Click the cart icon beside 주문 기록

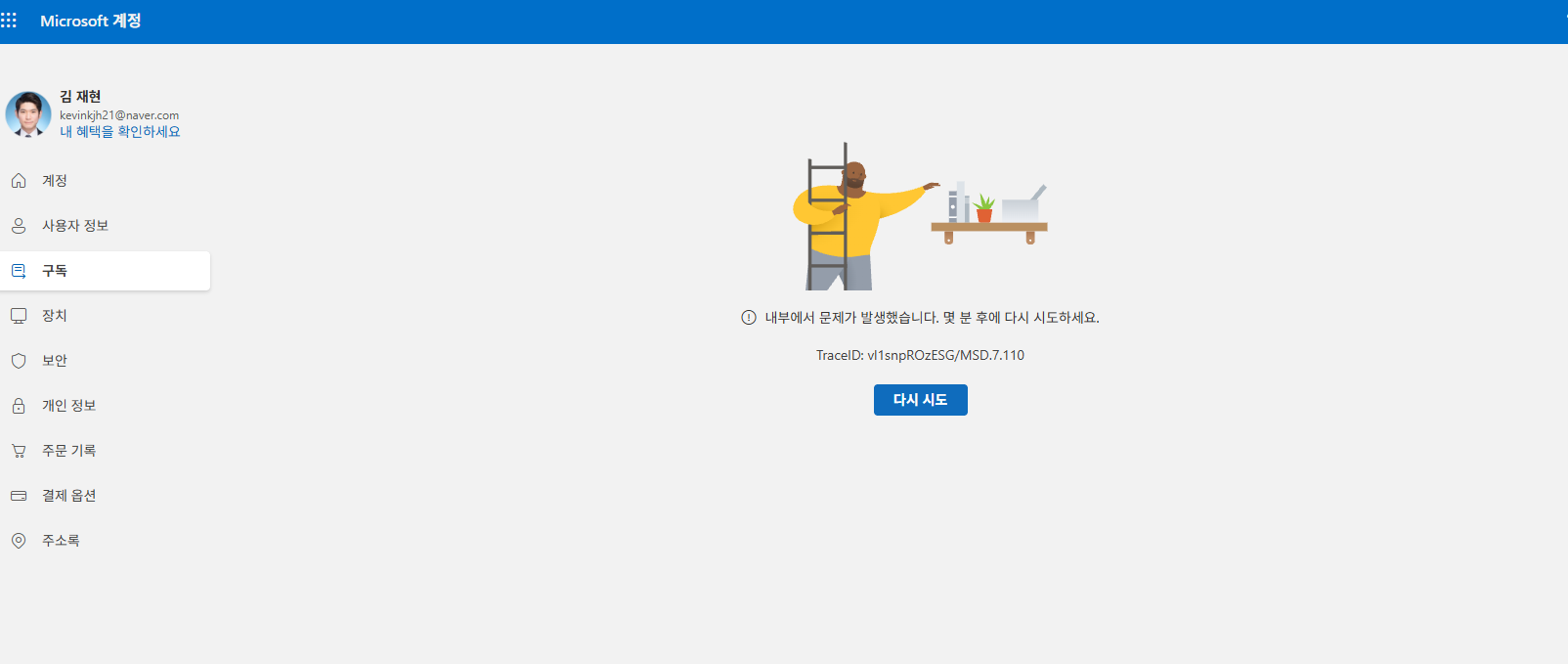pyautogui.click(x=19, y=451)
